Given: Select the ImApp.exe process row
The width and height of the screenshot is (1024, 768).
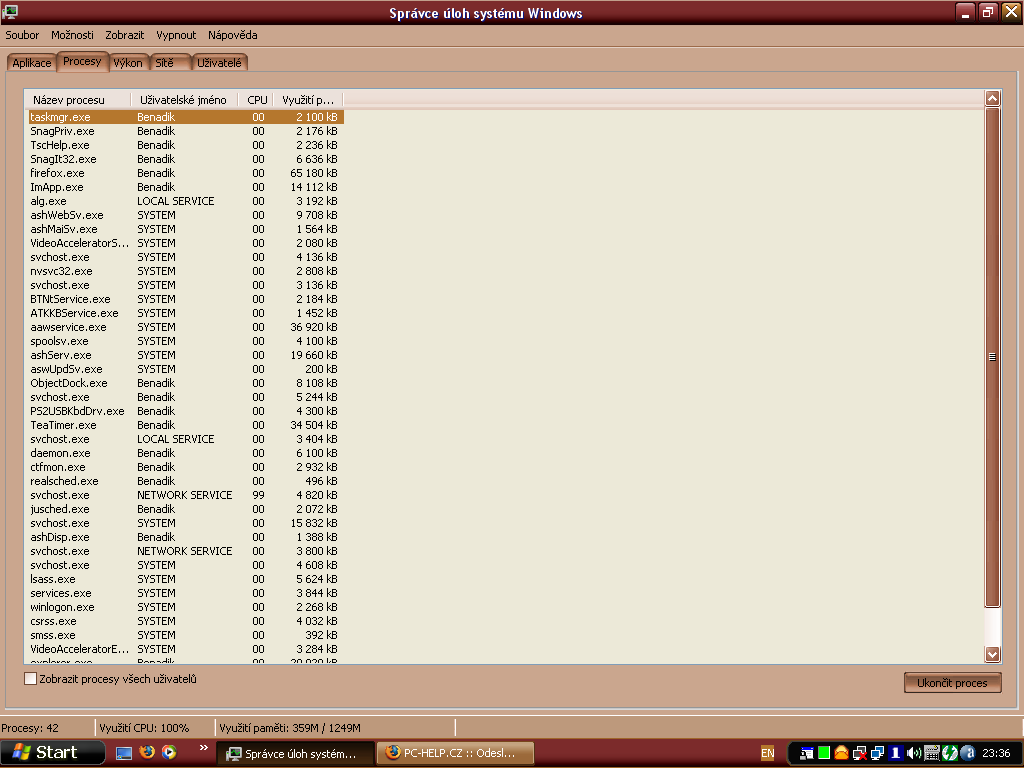Looking at the screenshot, I should pyautogui.click(x=185, y=187).
